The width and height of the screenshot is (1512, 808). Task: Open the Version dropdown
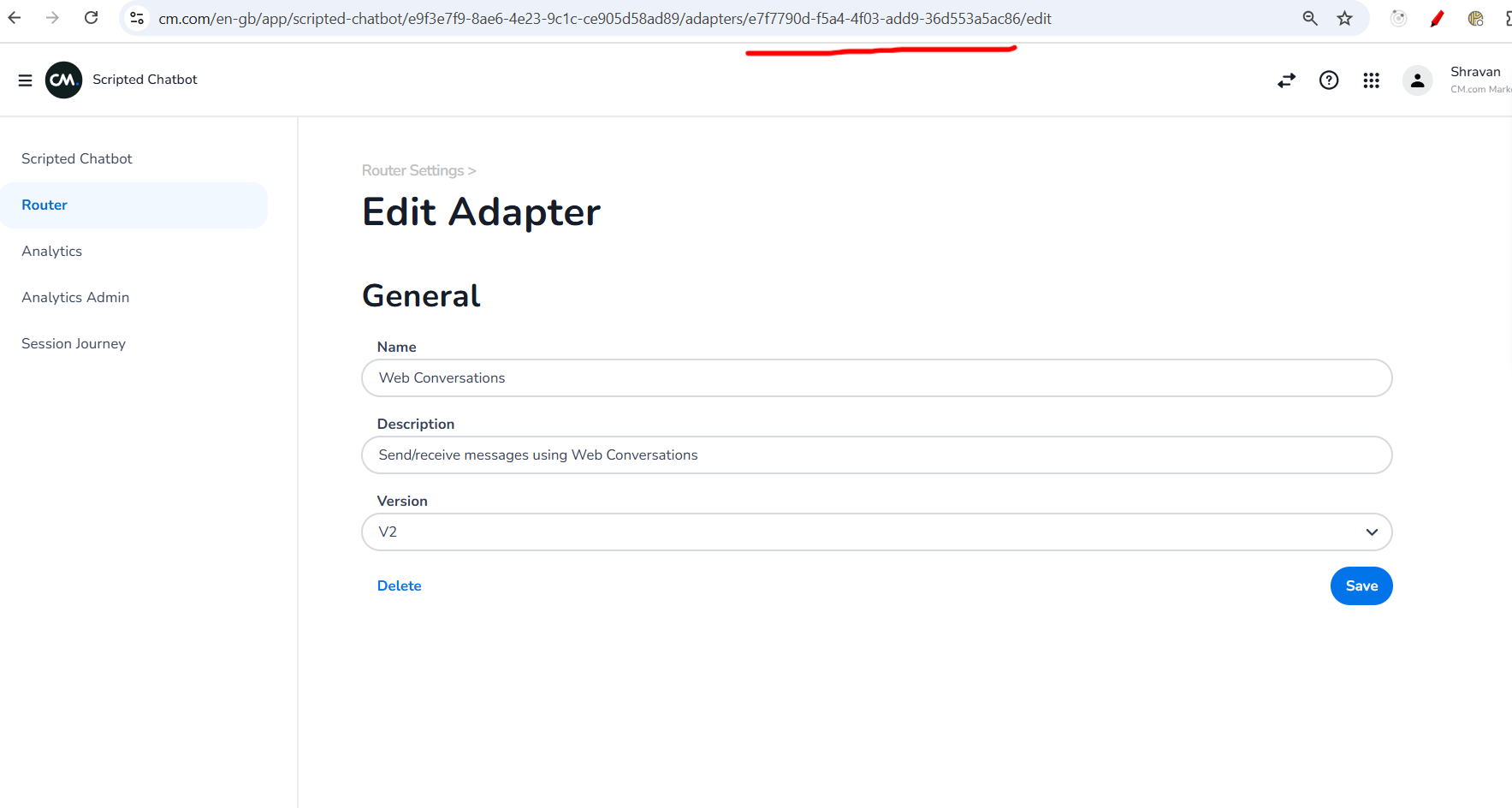pos(877,532)
